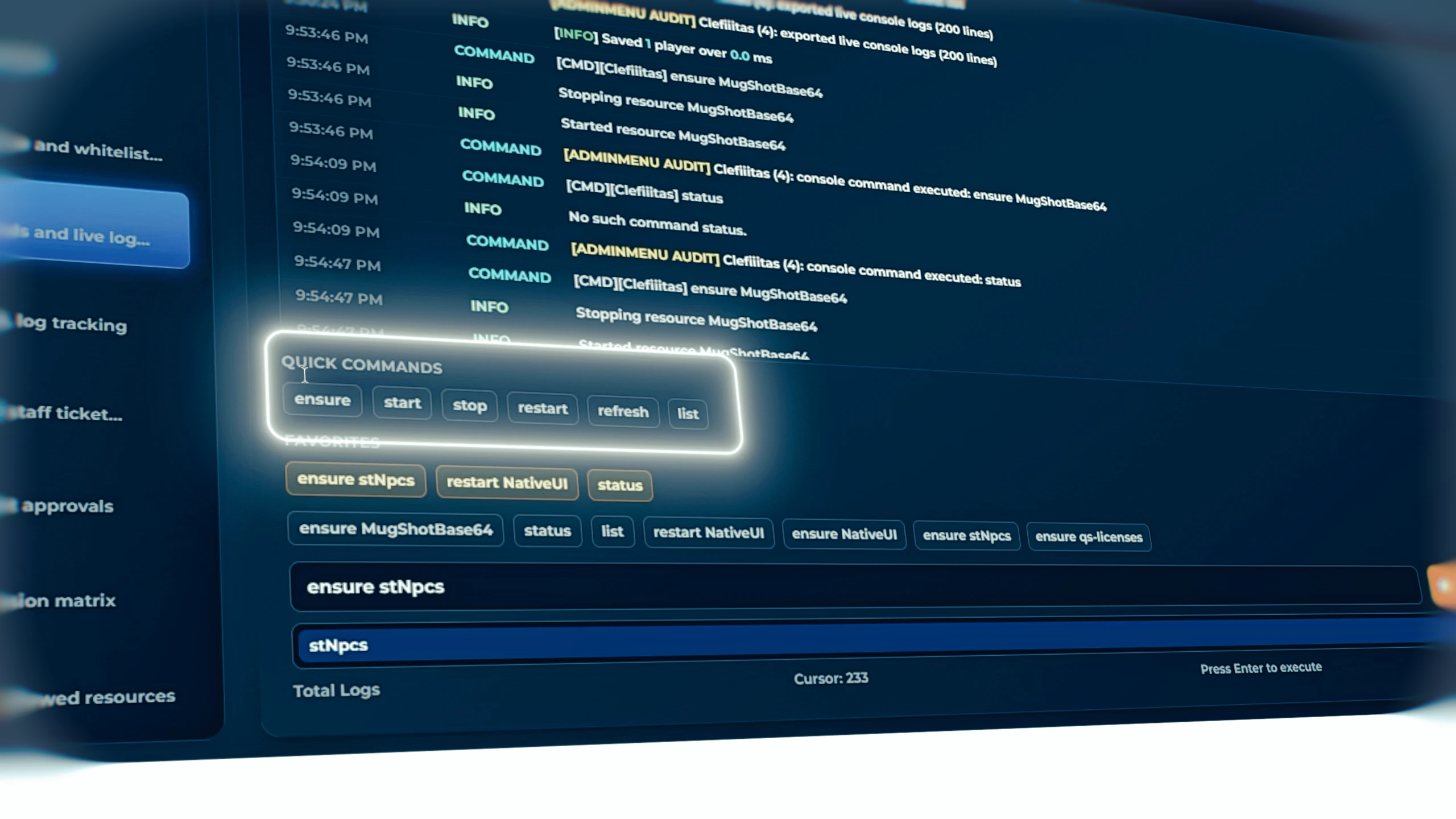Run the 'ensure stNpcs' favorite chip

356,480
